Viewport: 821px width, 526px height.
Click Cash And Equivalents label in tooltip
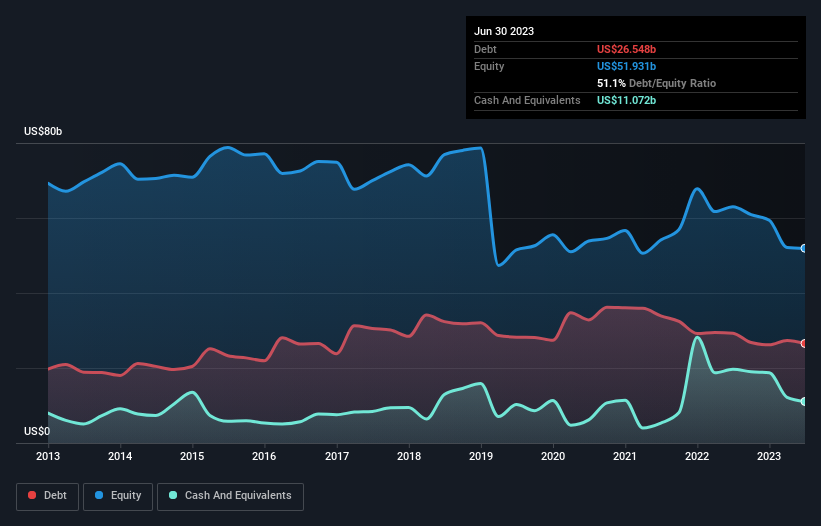[527, 100]
